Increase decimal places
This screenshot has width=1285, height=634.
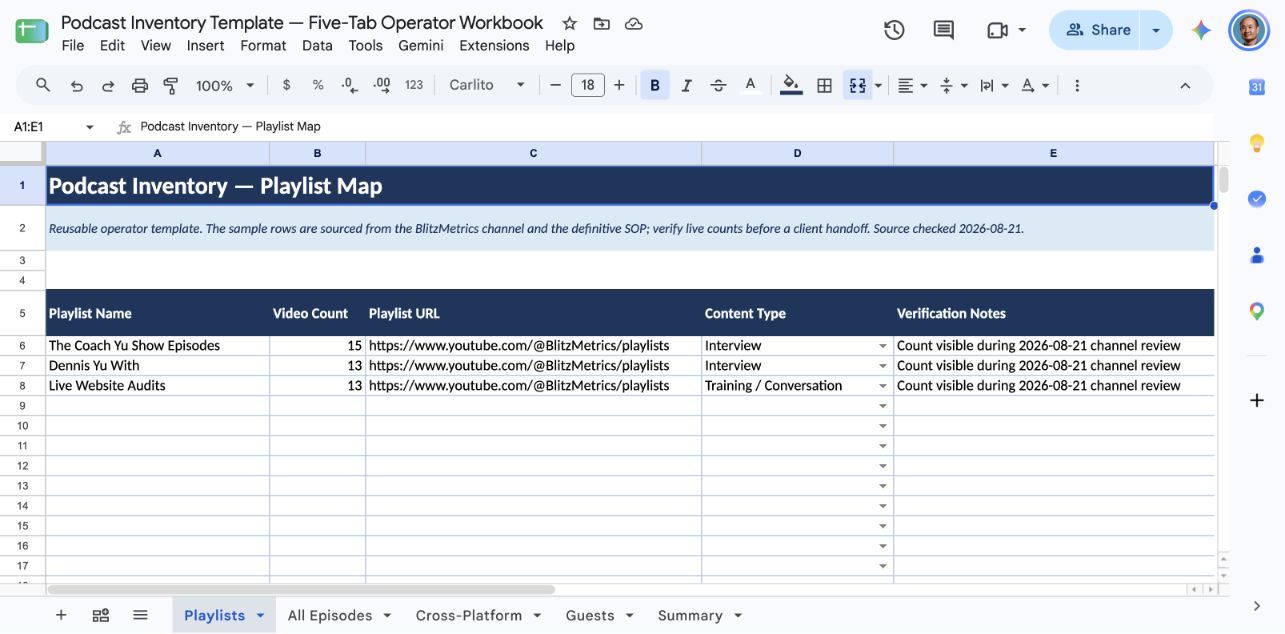(x=381, y=85)
